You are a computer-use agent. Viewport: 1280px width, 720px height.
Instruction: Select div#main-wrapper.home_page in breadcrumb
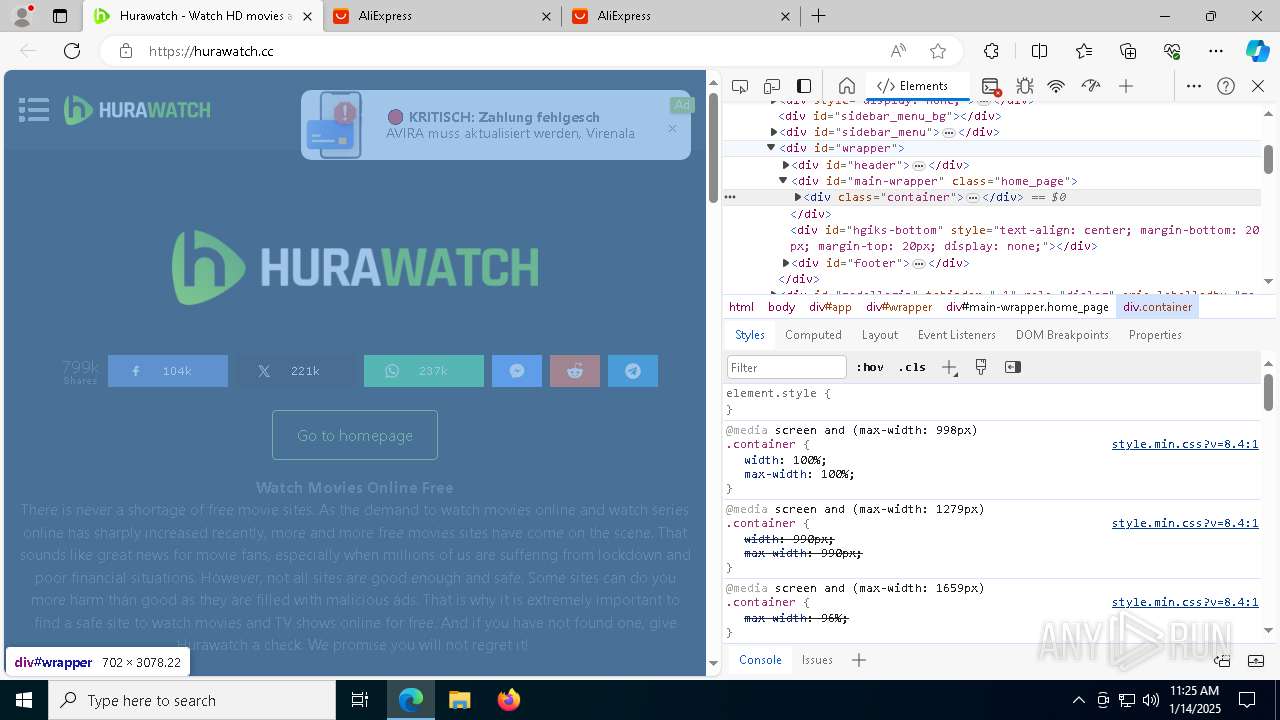coord(1027,307)
